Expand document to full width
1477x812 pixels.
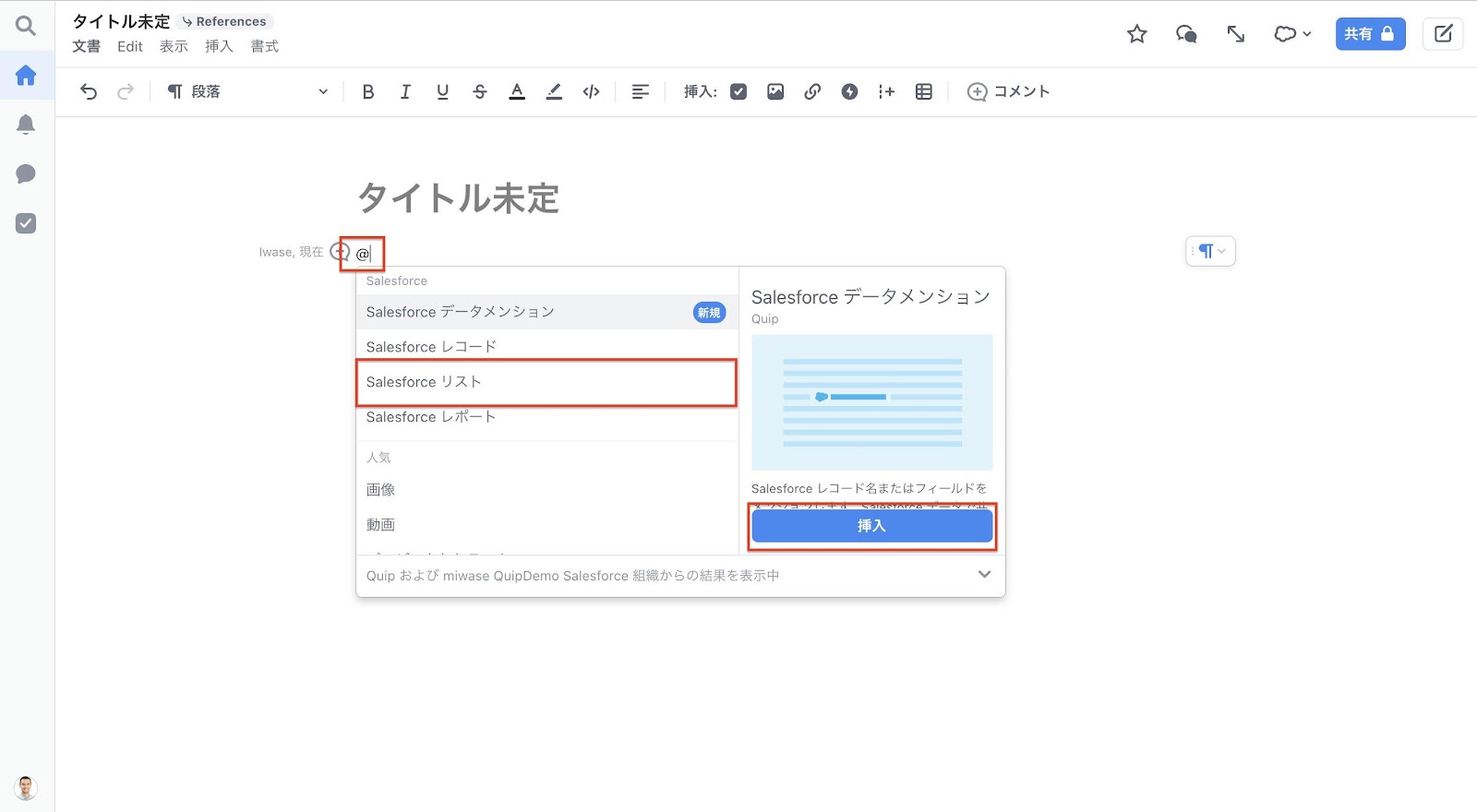coord(1235,34)
